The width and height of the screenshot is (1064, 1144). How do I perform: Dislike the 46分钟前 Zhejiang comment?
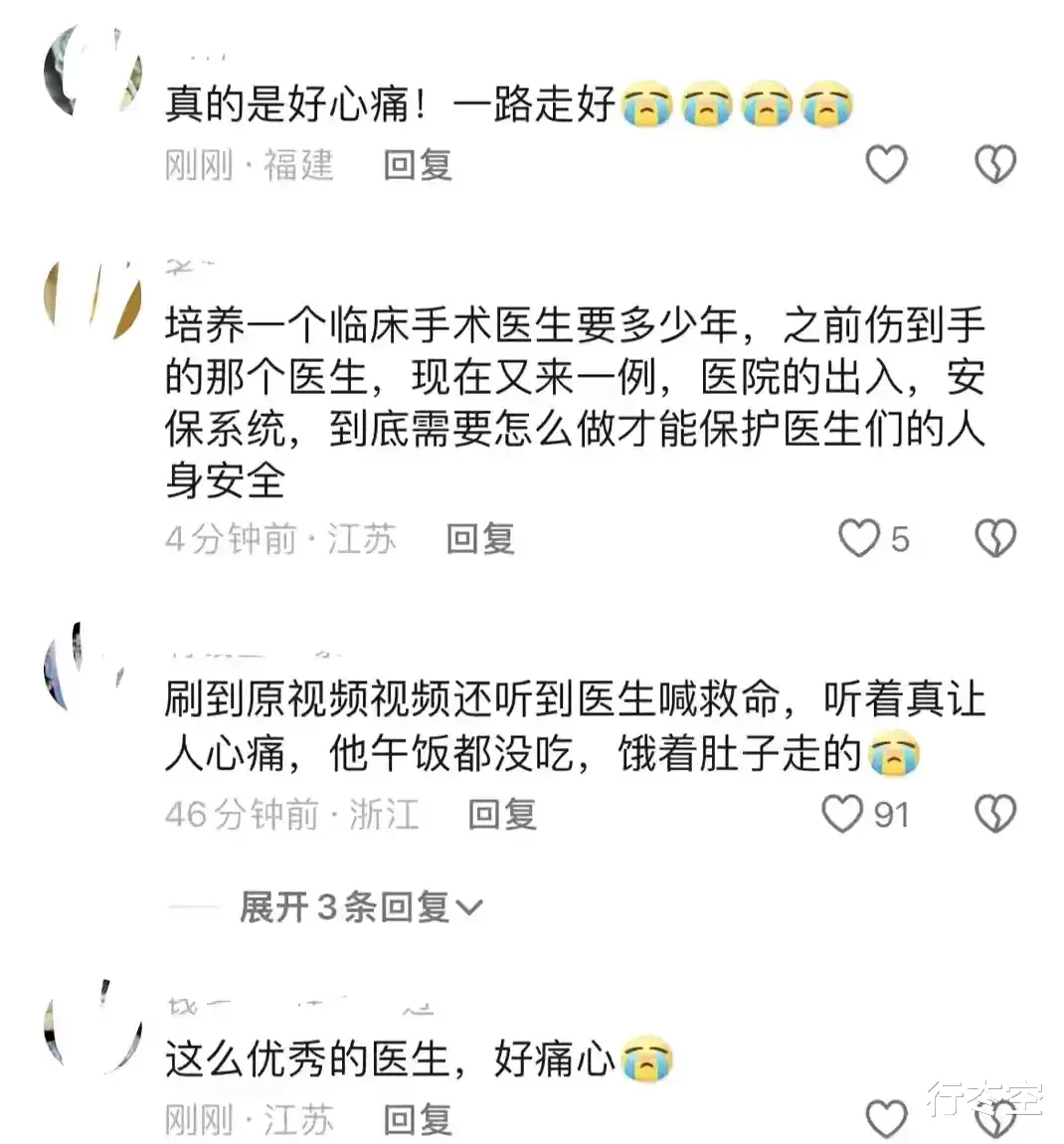(995, 814)
